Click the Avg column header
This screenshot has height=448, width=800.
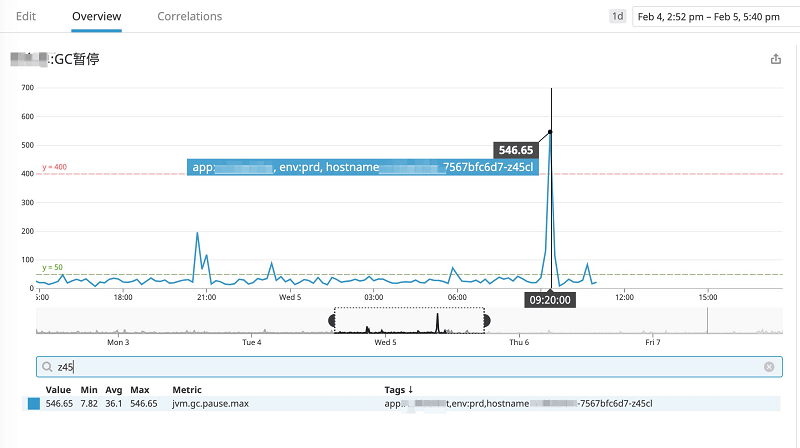[x=113, y=389]
